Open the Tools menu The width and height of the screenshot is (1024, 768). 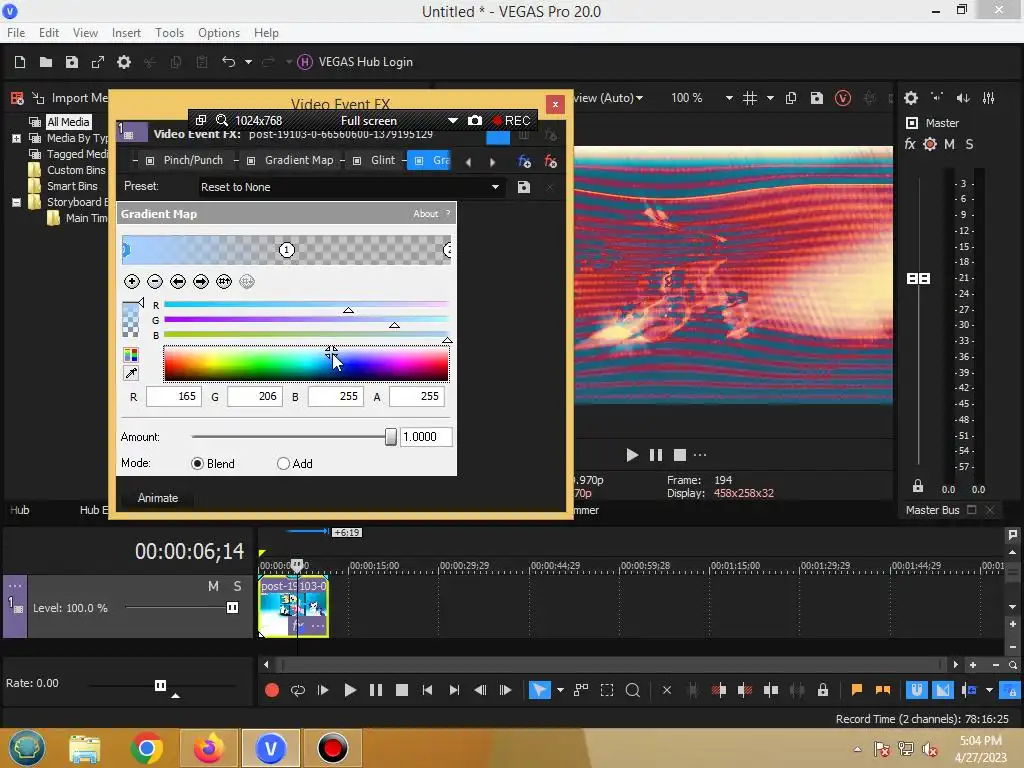(x=169, y=33)
